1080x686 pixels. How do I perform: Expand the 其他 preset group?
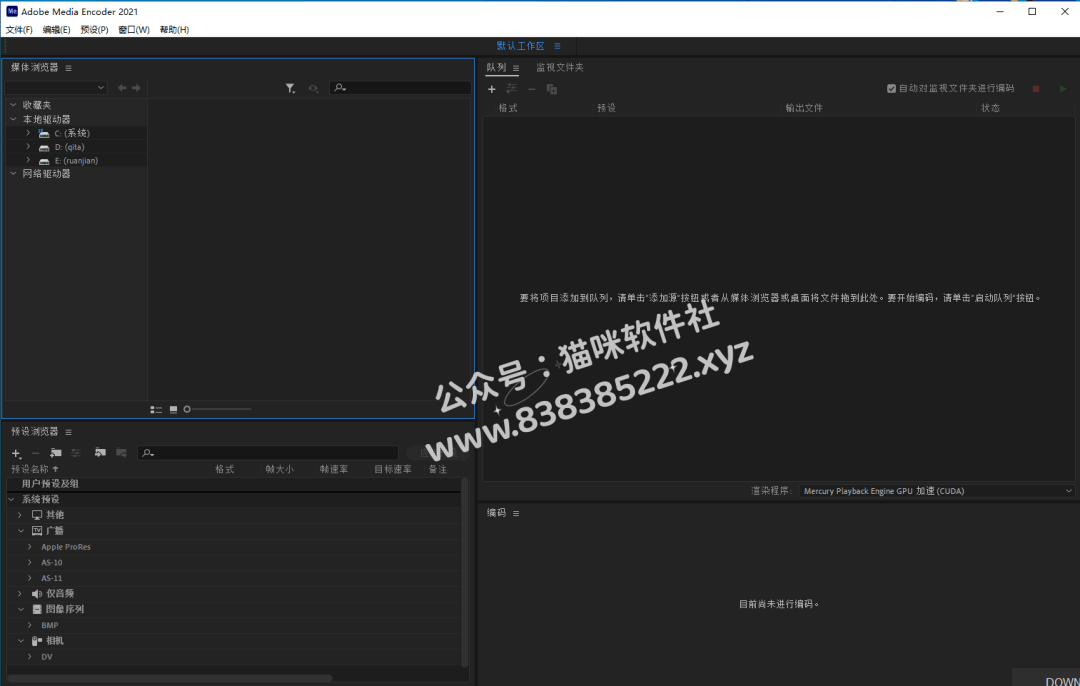(20, 515)
